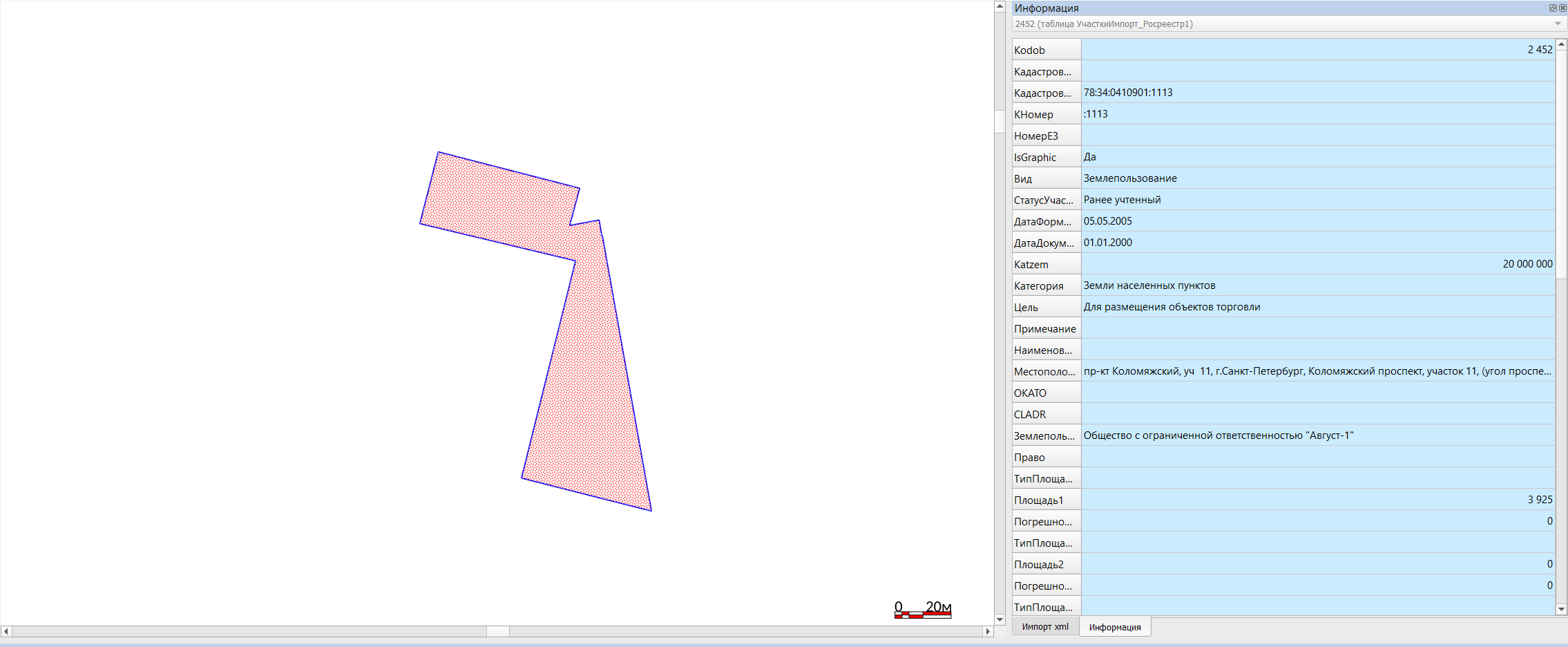Close the Информация panel
This screenshot has width=1568, height=647.
[x=1562, y=8]
